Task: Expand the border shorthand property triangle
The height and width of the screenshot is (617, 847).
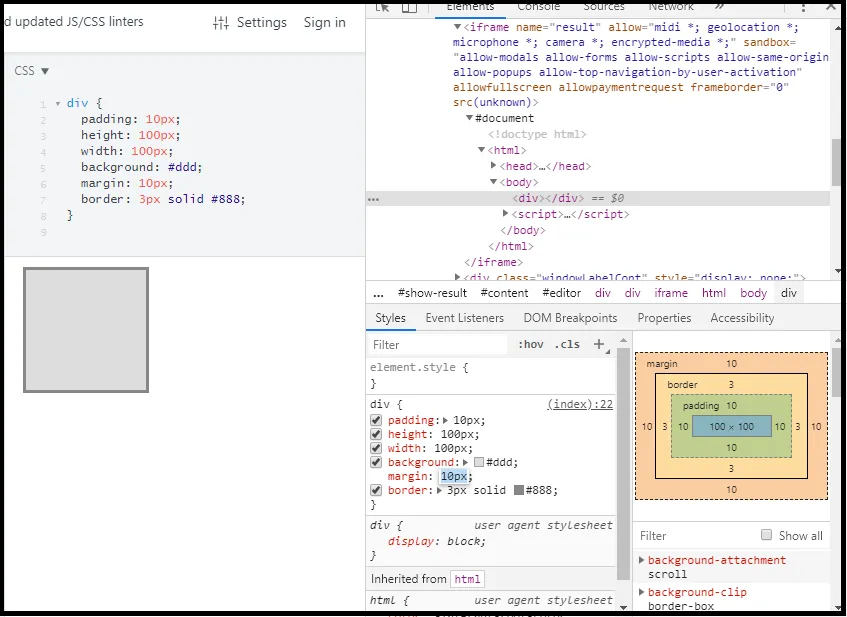Action: tap(441, 491)
